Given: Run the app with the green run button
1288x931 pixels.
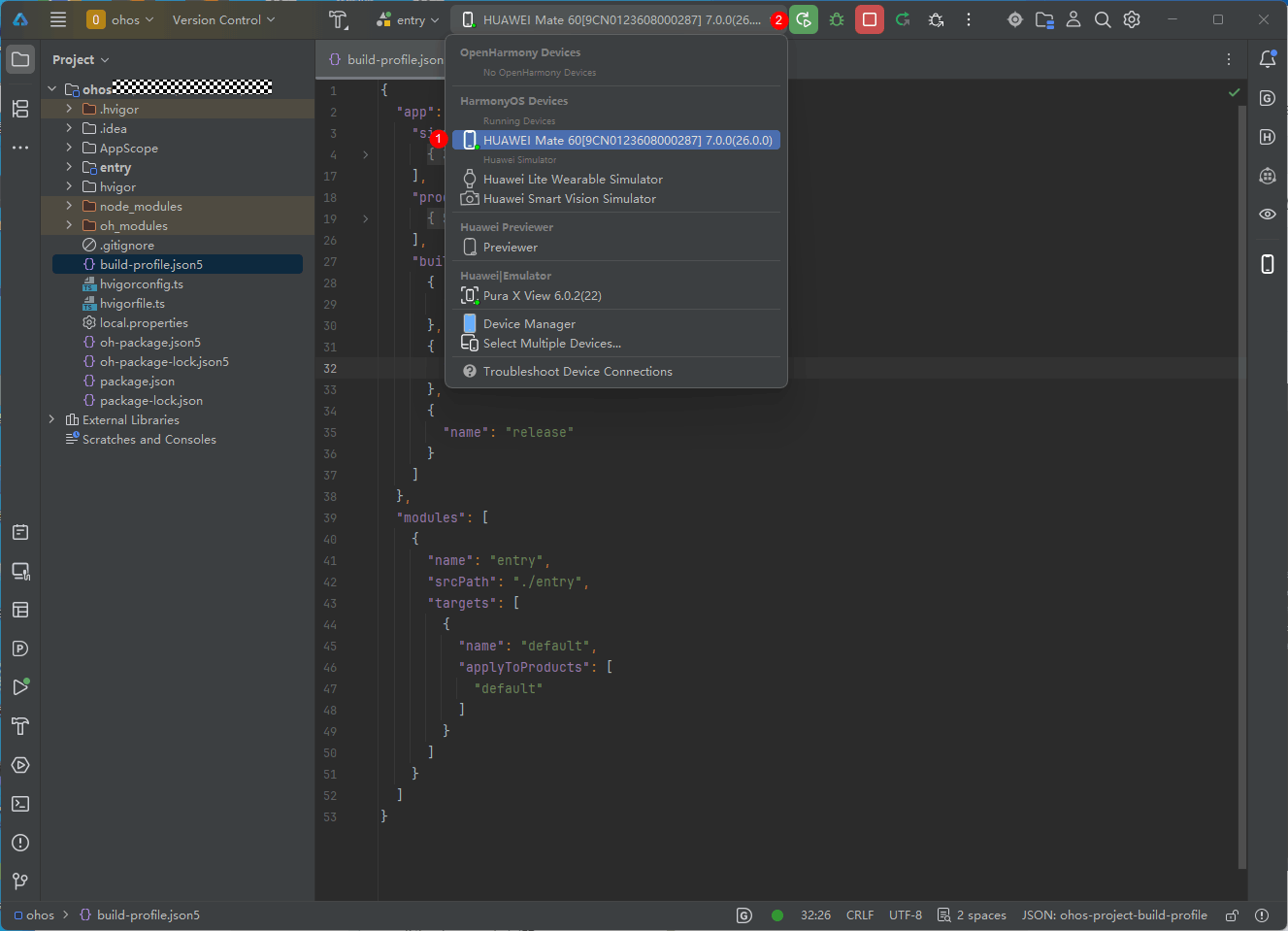Looking at the screenshot, I should pos(804,19).
